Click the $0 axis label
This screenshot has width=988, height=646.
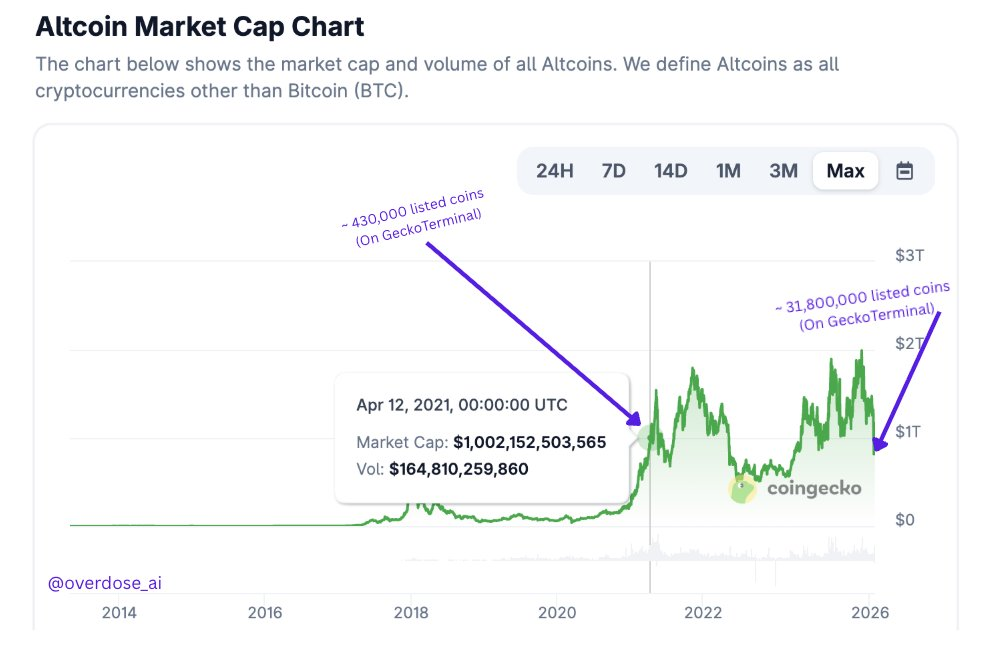tap(907, 519)
